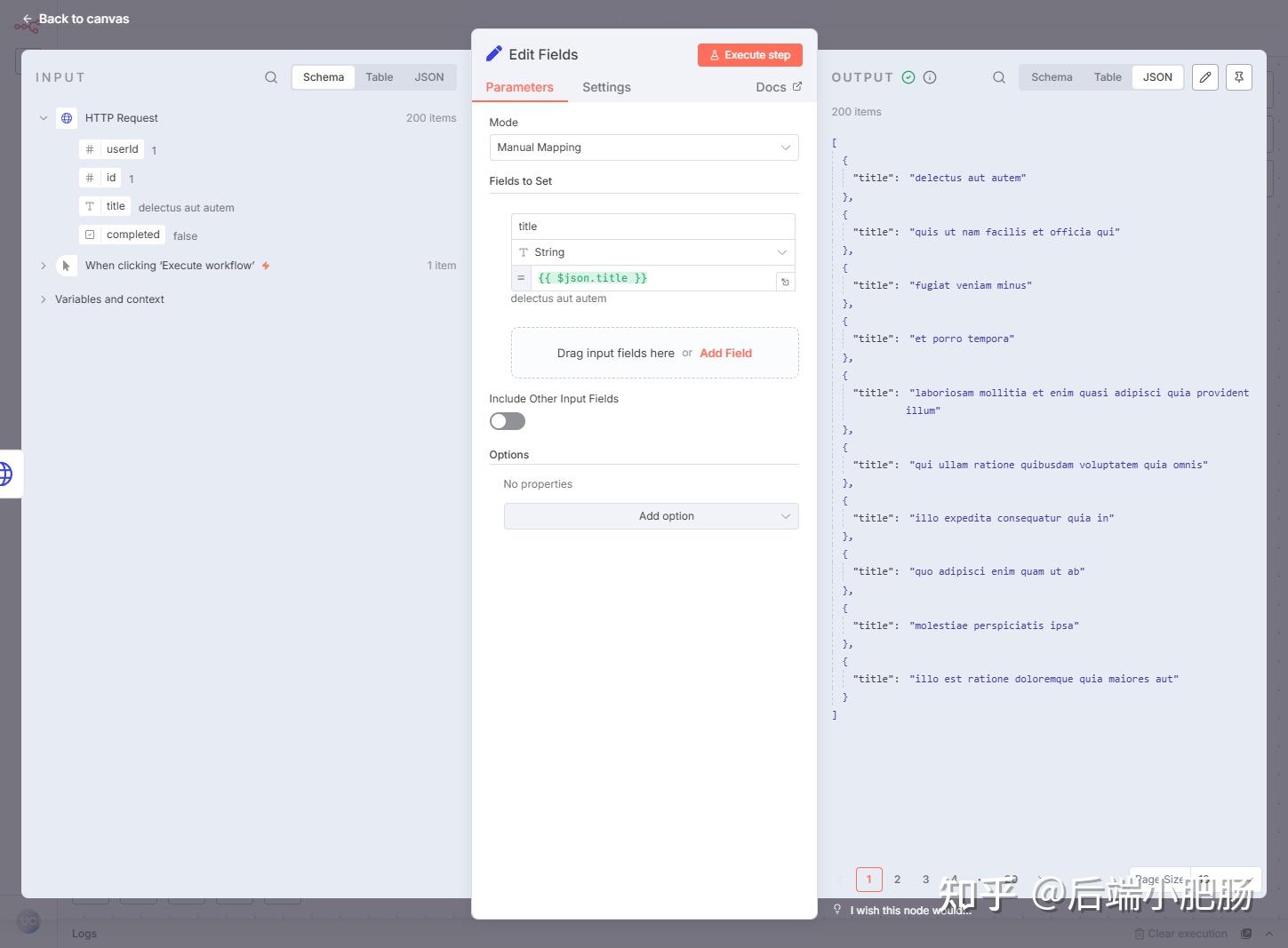1288x948 pixels.
Task: Expand 'When clicking Execute workflow' node
Action: (44, 265)
